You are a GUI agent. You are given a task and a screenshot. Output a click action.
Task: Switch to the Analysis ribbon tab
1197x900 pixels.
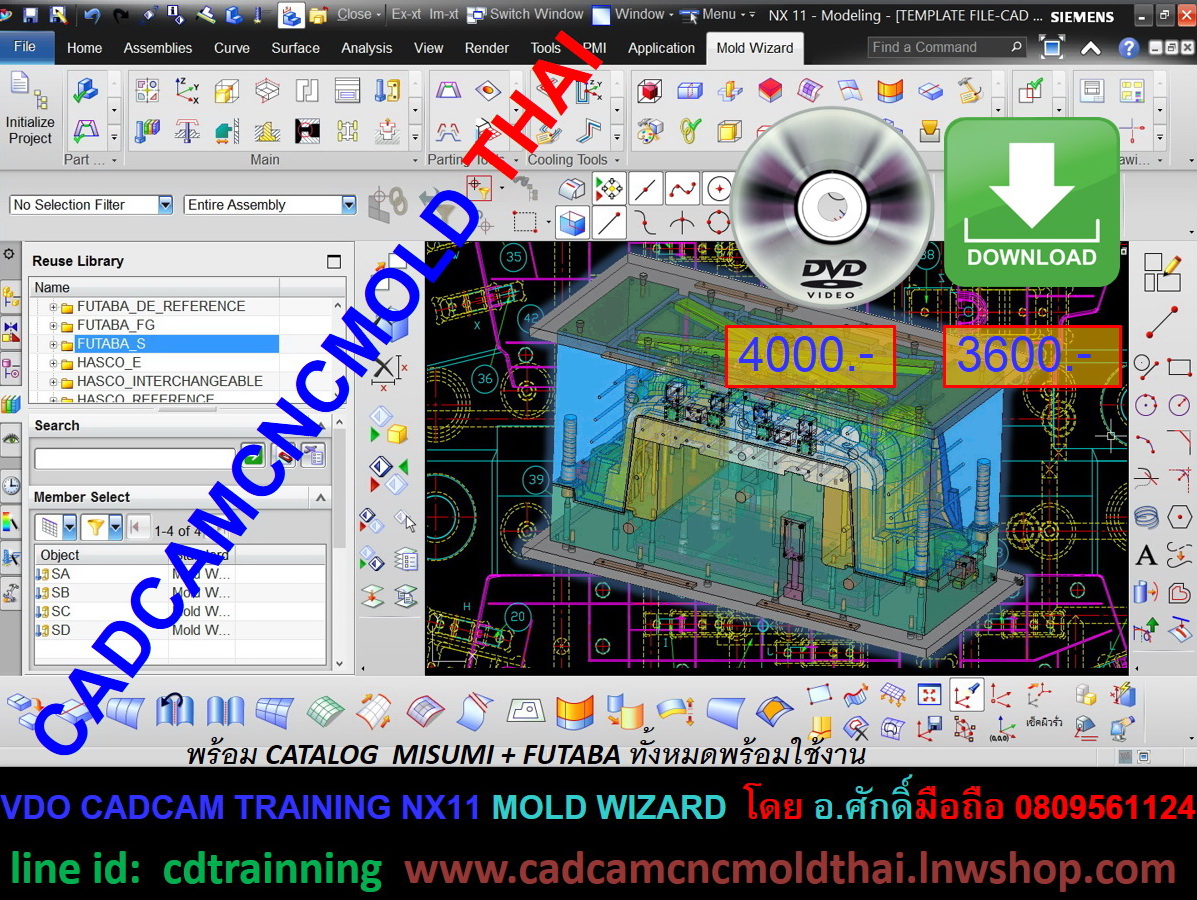point(367,48)
